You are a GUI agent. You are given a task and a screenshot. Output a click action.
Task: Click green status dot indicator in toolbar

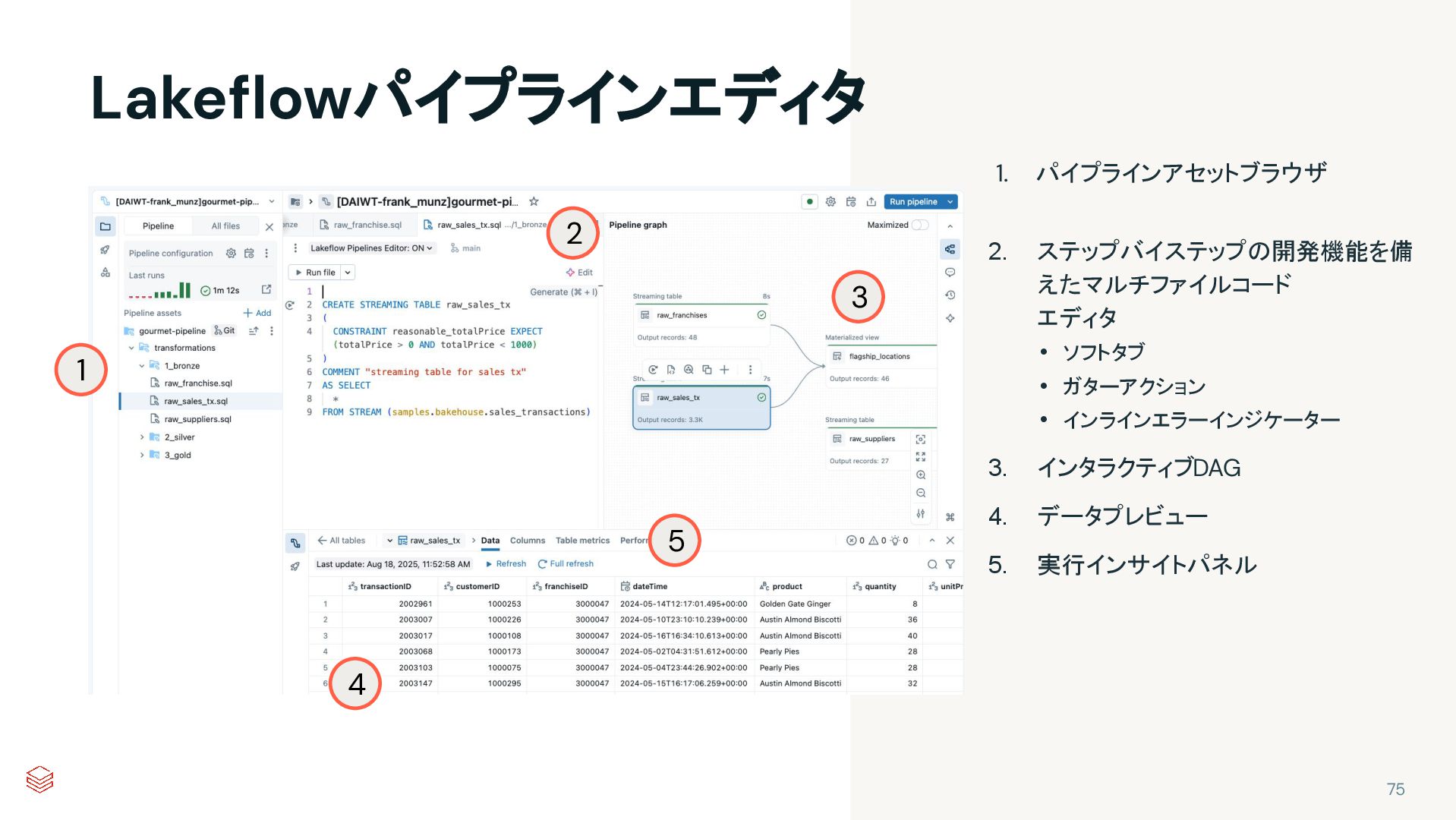[x=810, y=202]
